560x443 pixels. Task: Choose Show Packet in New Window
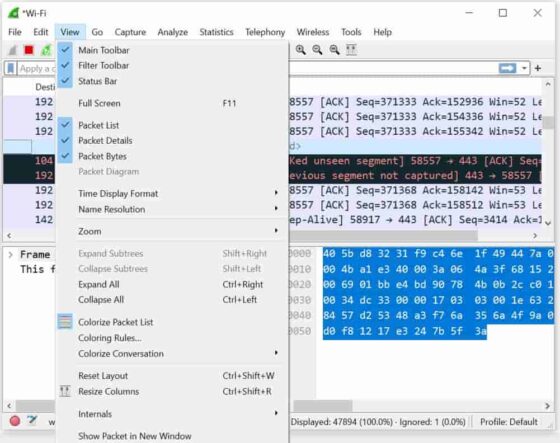[x=172, y=436]
